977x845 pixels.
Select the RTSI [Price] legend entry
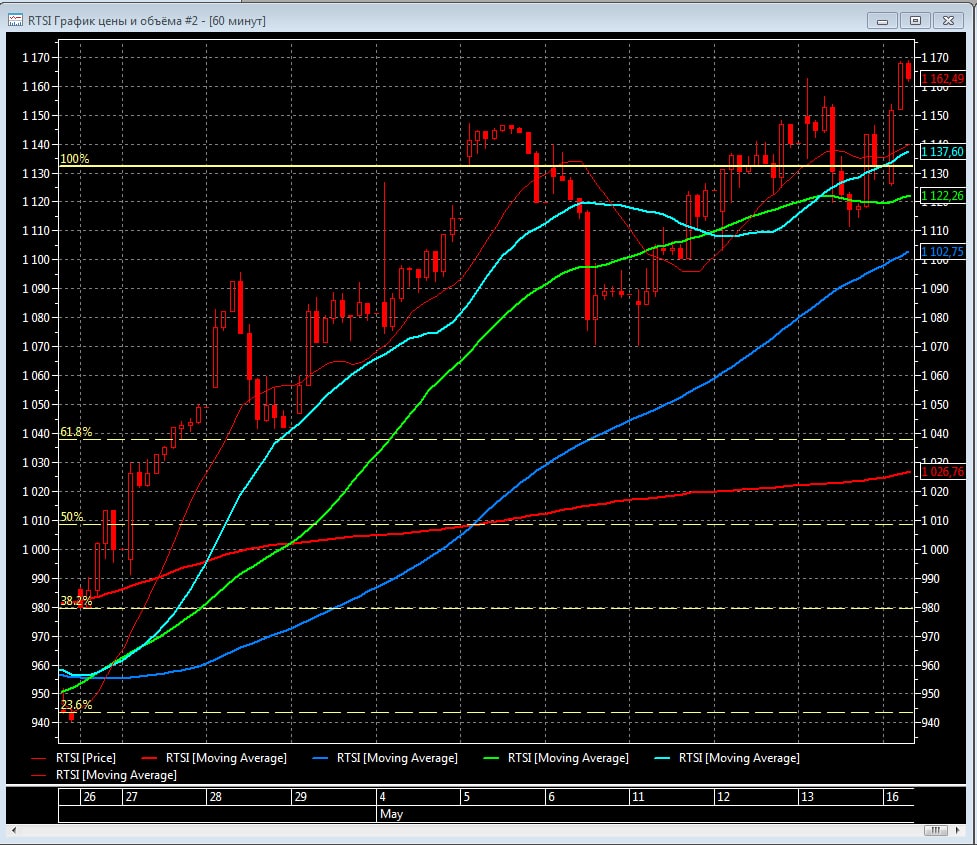(x=86, y=758)
